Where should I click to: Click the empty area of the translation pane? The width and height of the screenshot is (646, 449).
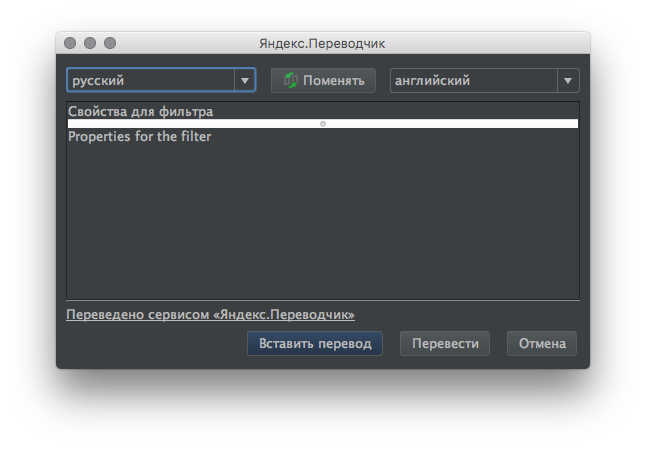click(322, 220)
